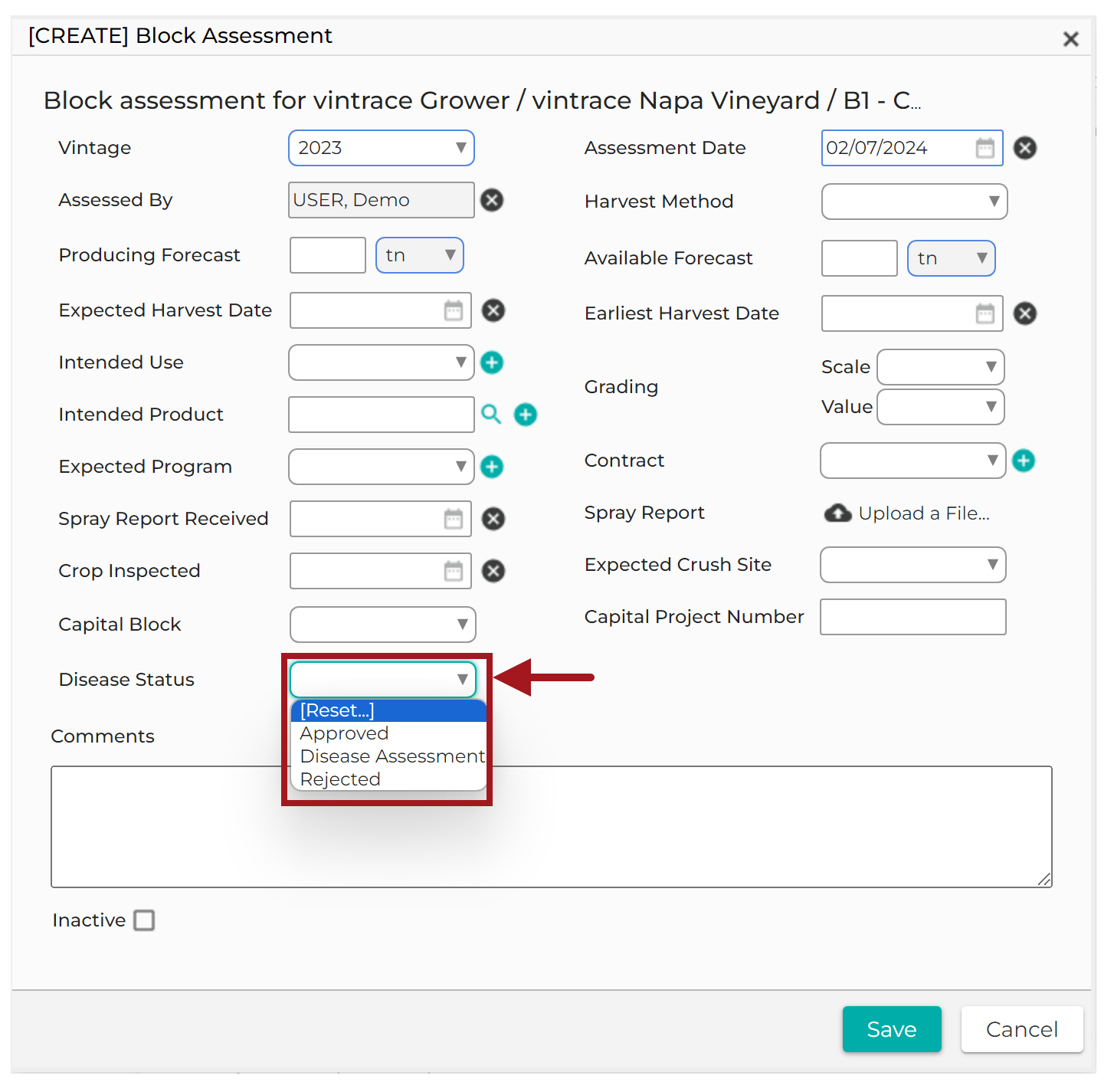Open the Contract dropdown

click(x=913, y=461)
